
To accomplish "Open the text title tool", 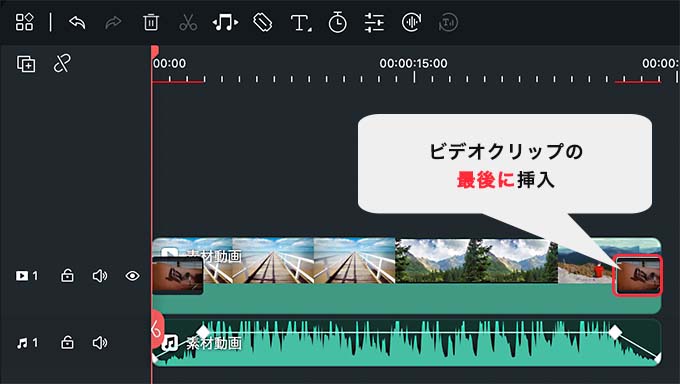I will click(x=301, y=23).
